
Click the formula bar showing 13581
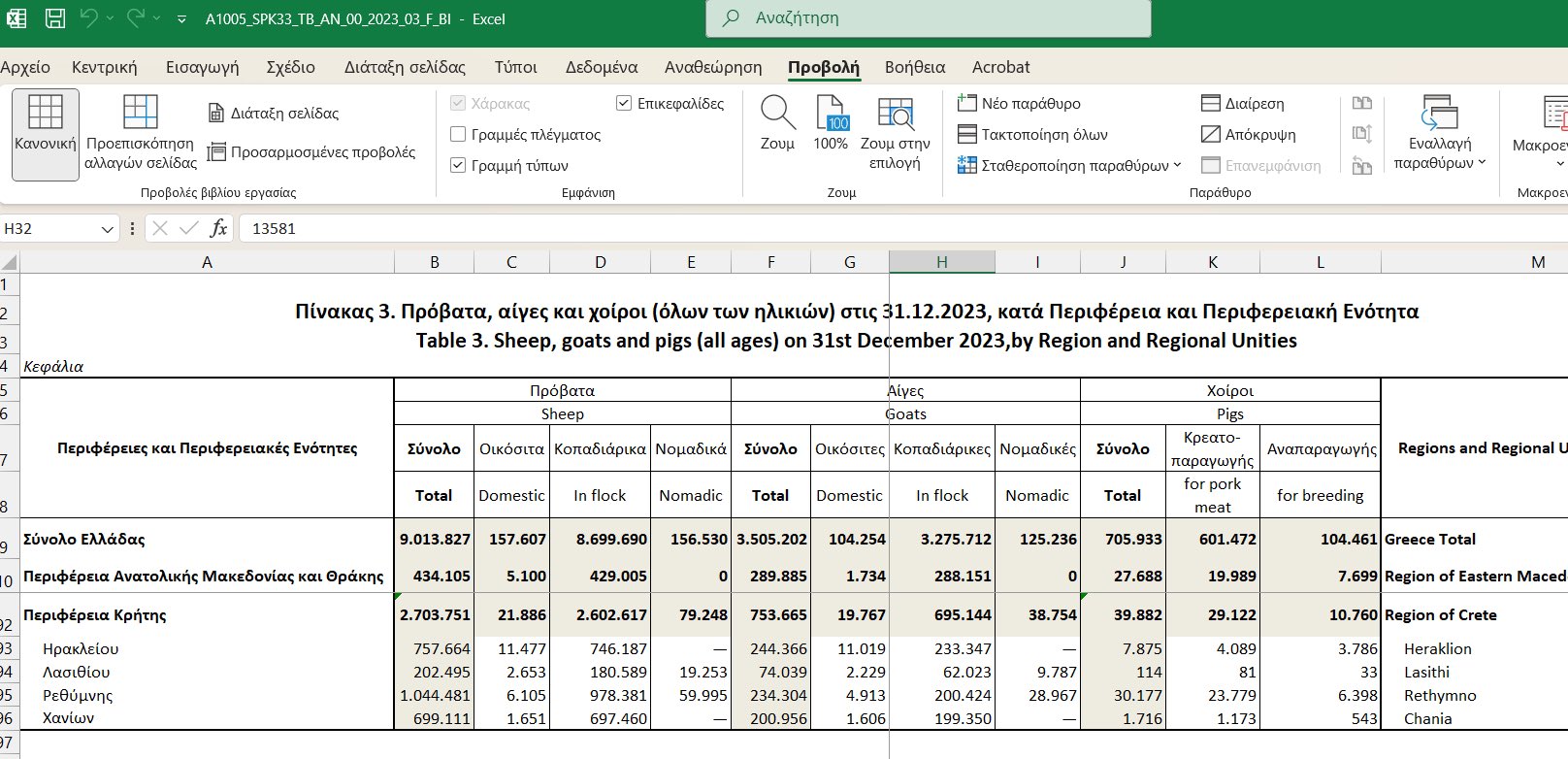(x=902, y=228)
